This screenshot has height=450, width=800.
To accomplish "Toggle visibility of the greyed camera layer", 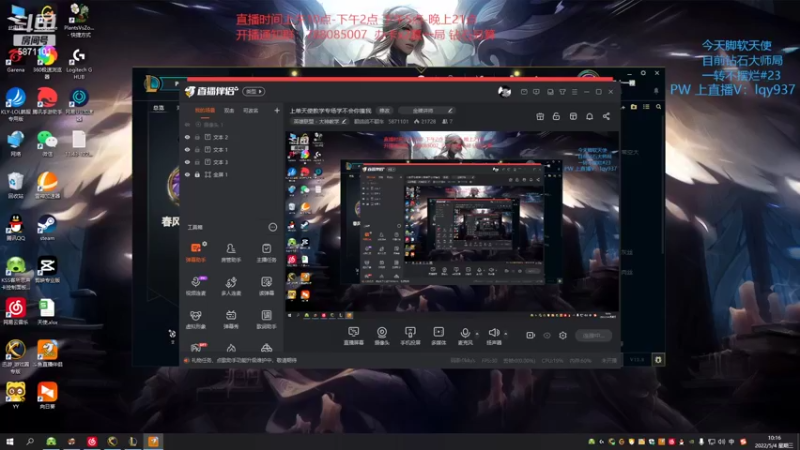I will (187, 124).
